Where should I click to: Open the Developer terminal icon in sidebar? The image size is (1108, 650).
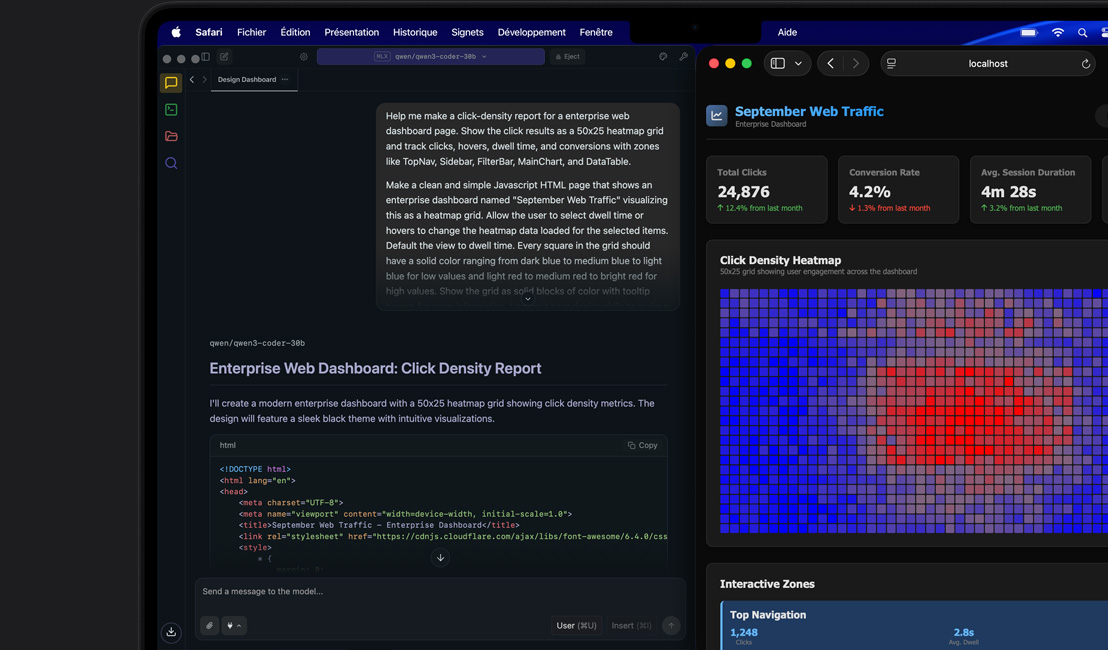pyautogui.click(x=171, y=110)
